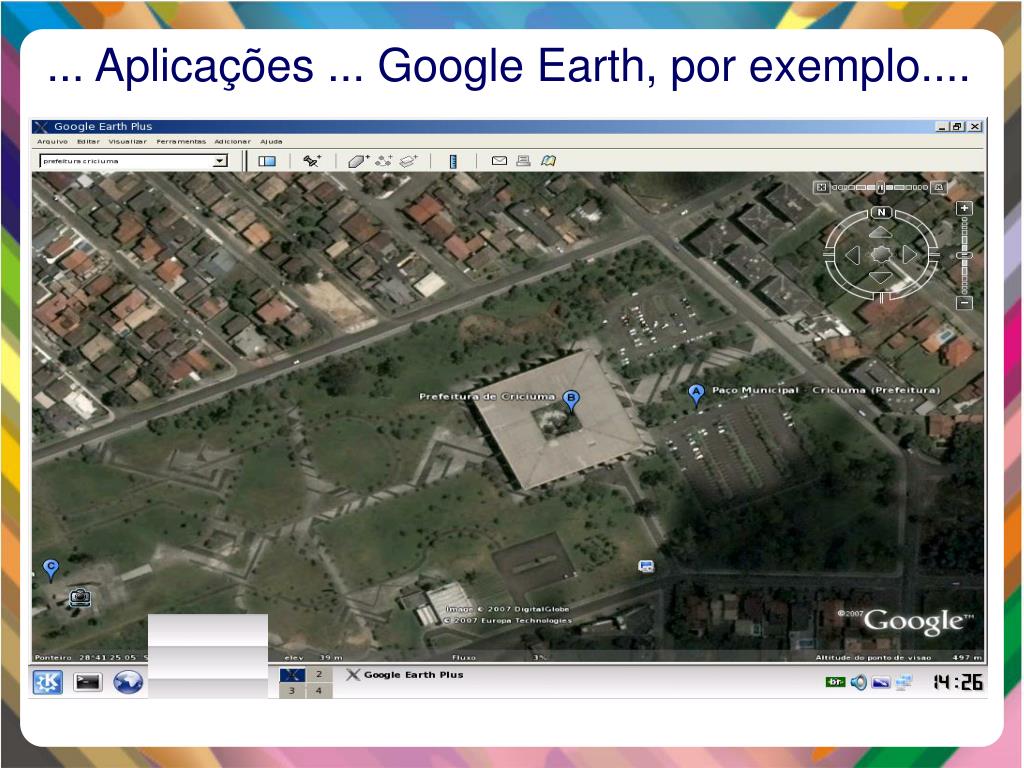Click the camera photo icon on the map
Image resolution: width=1024 pixels, height=768 pixels.
(80, 597)
